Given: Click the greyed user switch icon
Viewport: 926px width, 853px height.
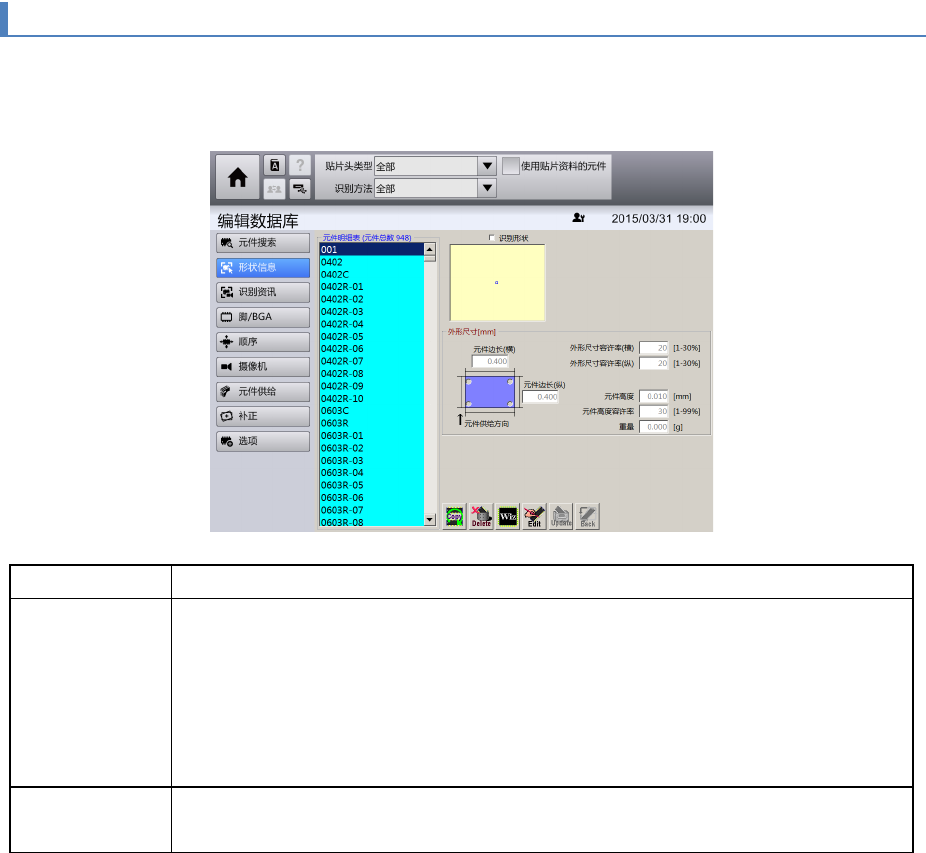Looking at the screenshot, I should 275,189.
